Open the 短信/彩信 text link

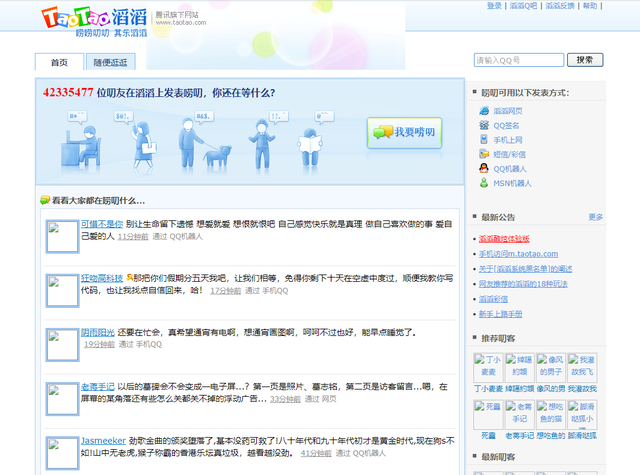[509, 154]
